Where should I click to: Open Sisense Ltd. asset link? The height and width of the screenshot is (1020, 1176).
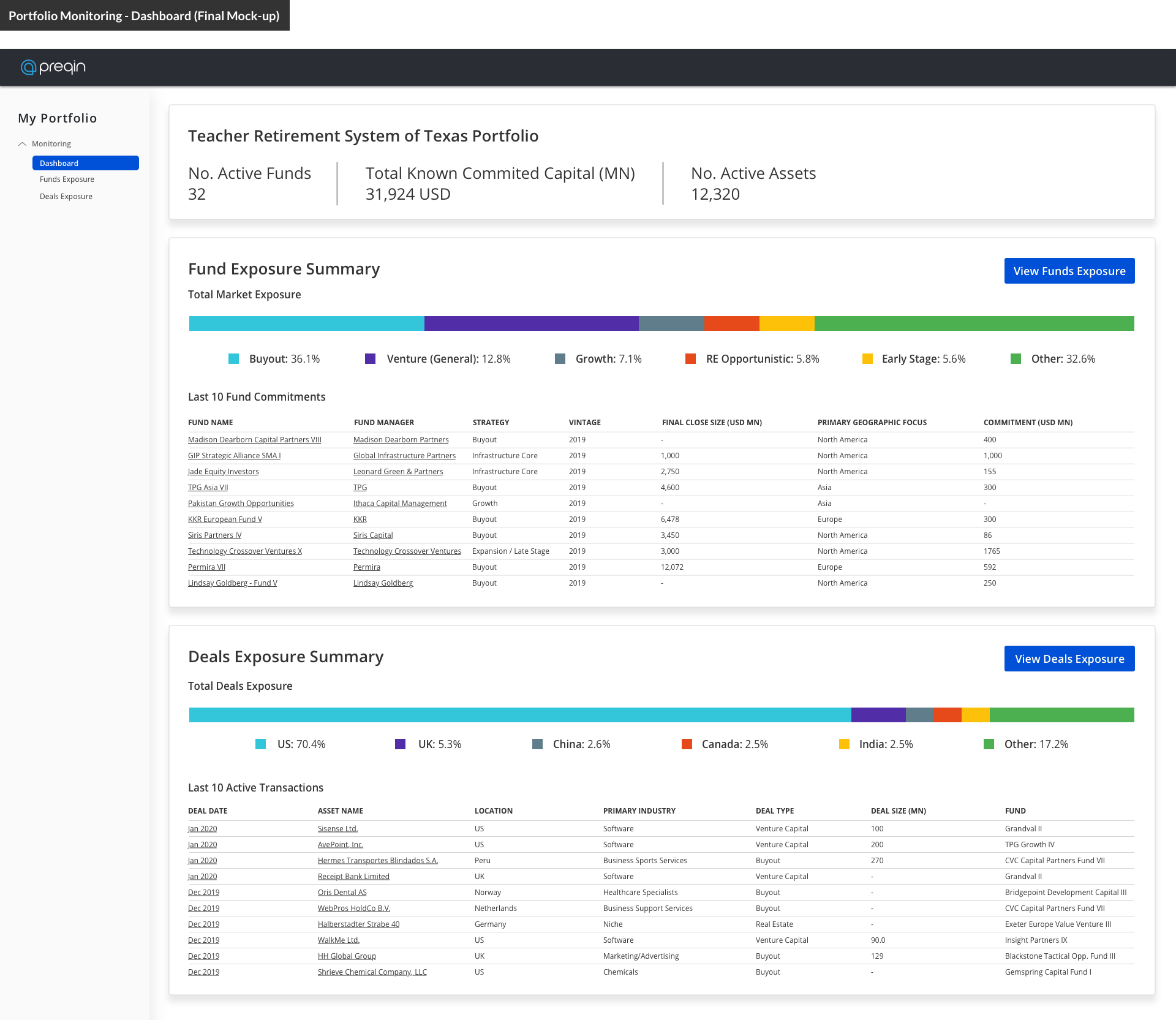[337, 829]
